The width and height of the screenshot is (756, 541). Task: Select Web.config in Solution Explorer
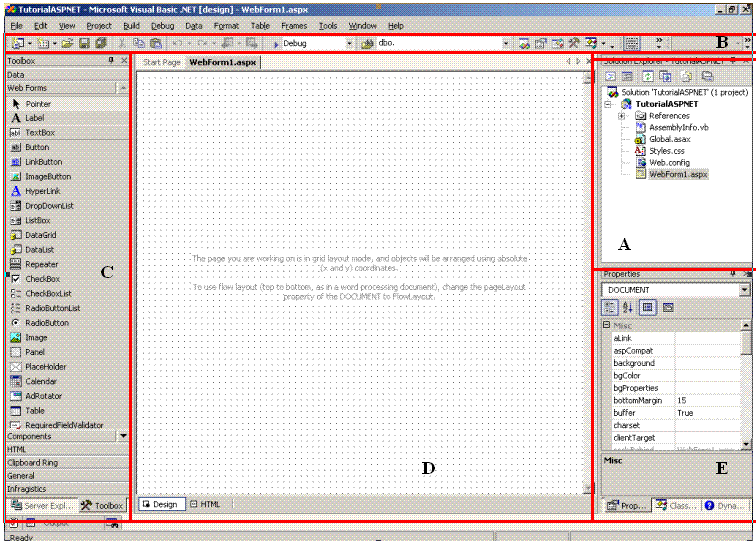(669, 162)
